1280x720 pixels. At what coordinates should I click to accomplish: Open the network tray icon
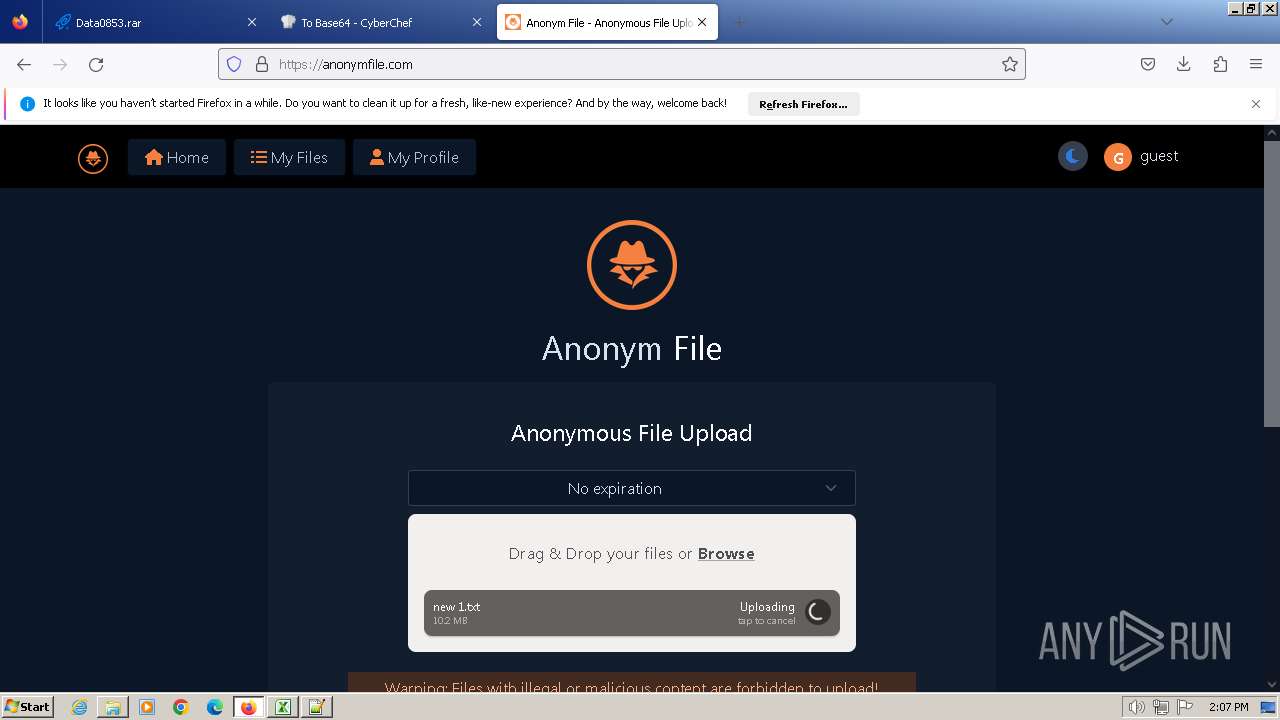click(1161, 707)
